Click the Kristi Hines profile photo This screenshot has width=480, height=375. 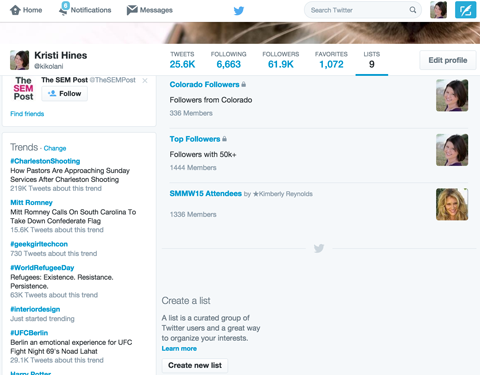coord(19,60)
